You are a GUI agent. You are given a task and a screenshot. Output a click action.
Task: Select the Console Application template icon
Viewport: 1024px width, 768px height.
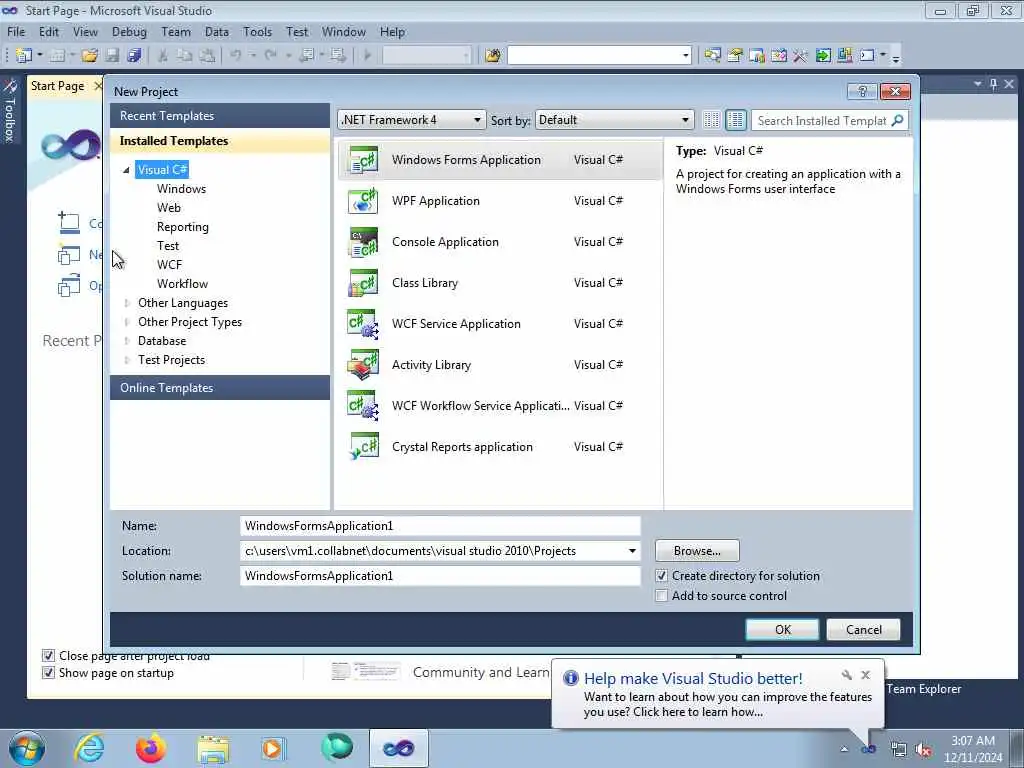coord(363,242)
